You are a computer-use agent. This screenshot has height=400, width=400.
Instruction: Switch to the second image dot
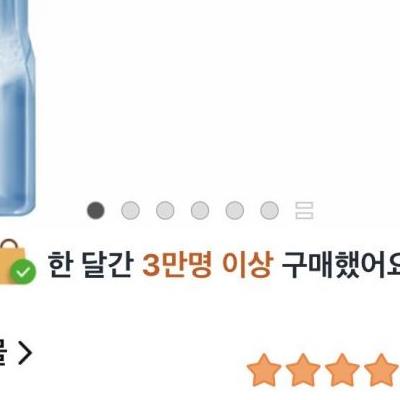[130, 211]
